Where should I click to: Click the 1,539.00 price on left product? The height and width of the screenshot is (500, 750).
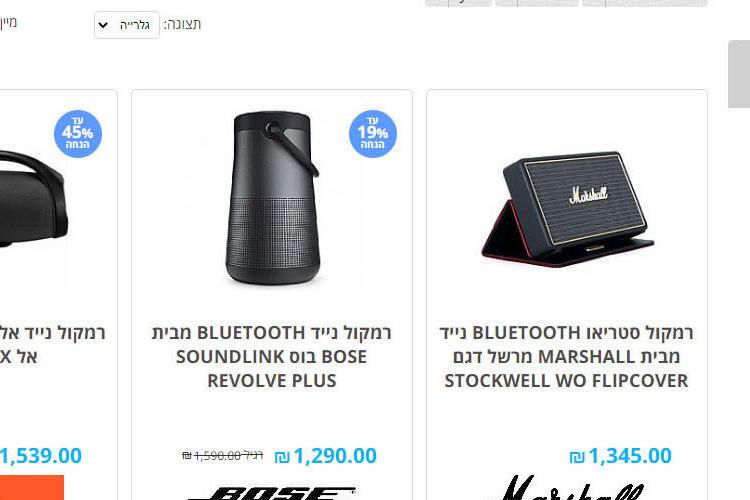click(41, 456)
